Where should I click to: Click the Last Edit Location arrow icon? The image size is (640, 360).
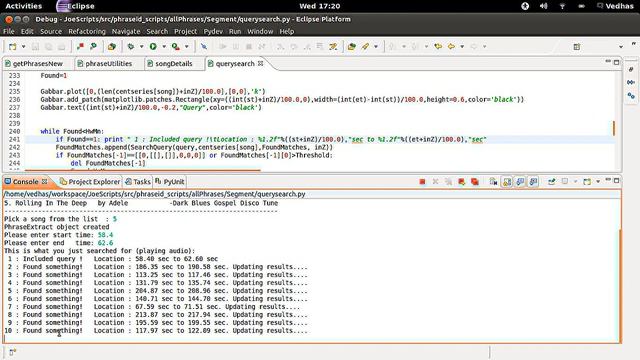(438, 47)
